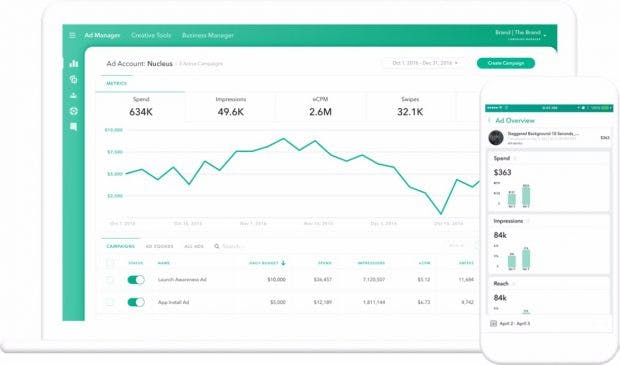The image size is (620, 365).
Task: Select the eCPM metric card
Action: point(320,107)
